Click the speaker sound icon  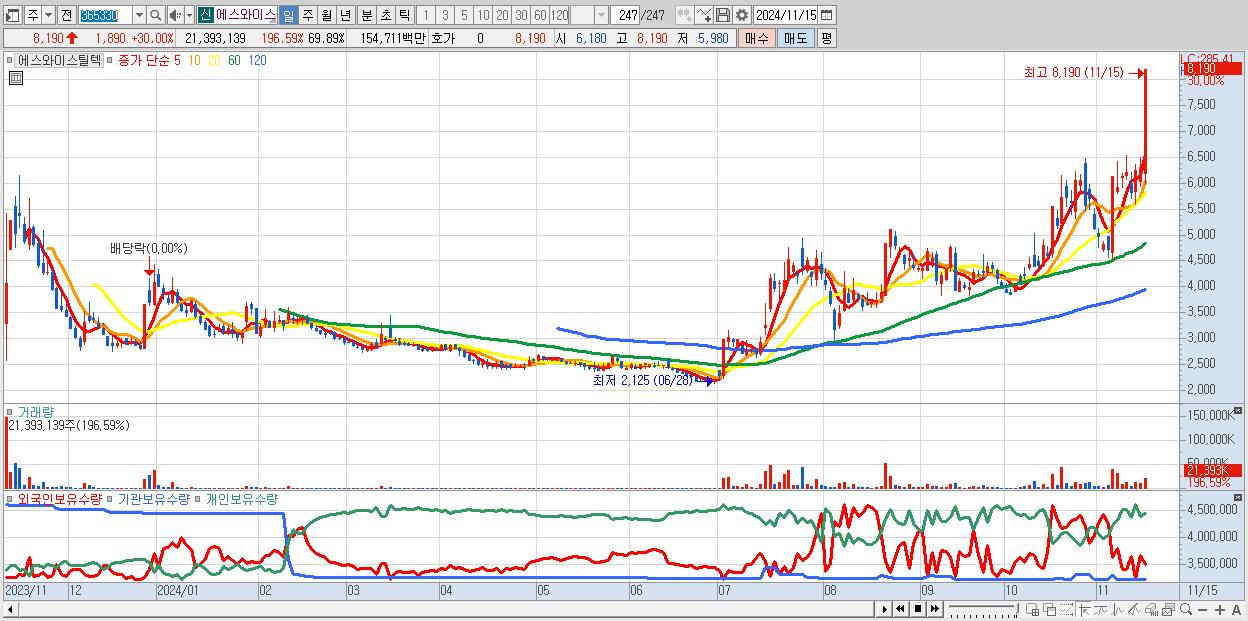pos(174,15)
